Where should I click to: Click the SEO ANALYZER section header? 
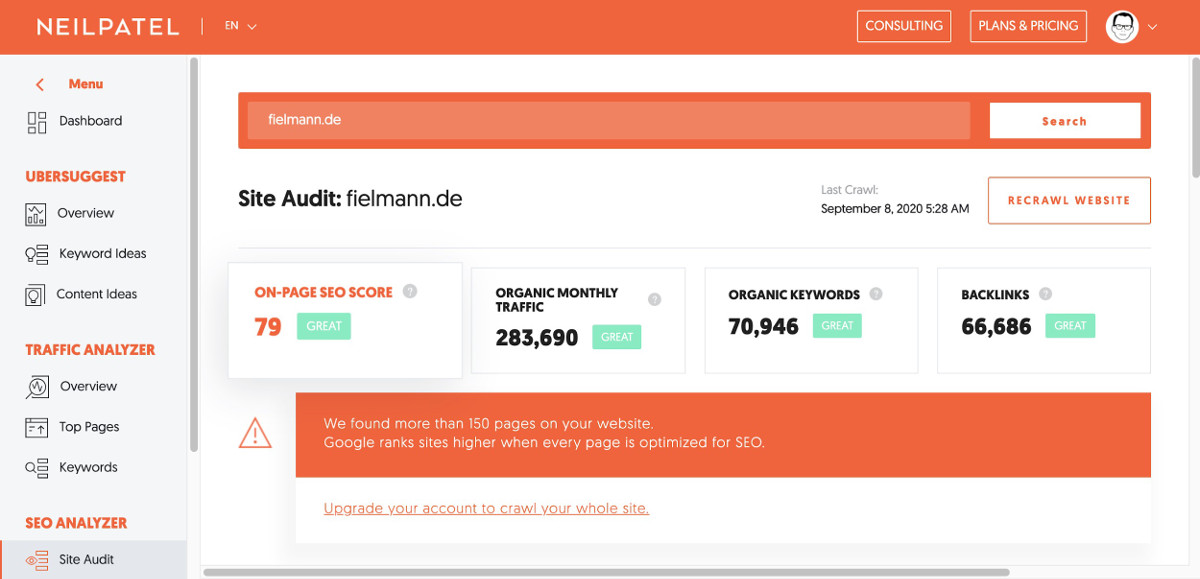pyautogui.click(x=76, y=523)
